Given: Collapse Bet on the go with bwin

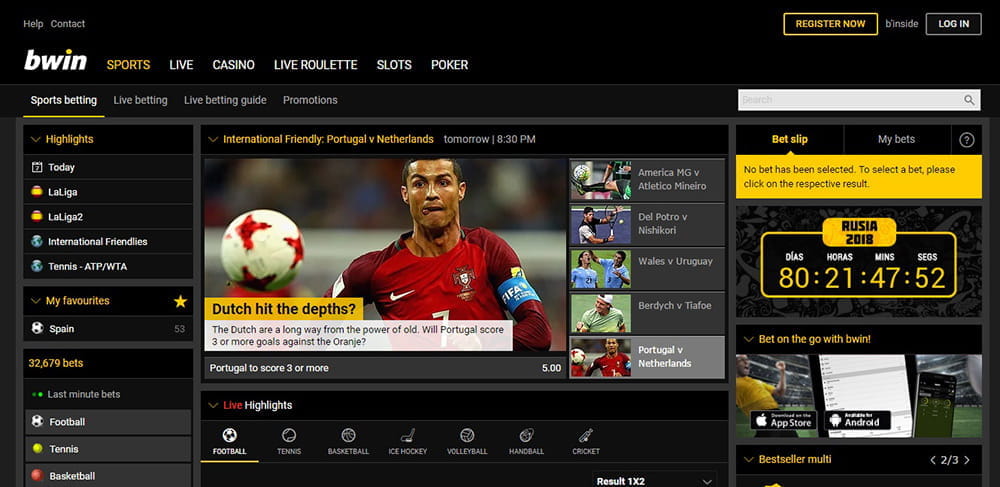Looking at the screenshot, I should coord(748,339).
